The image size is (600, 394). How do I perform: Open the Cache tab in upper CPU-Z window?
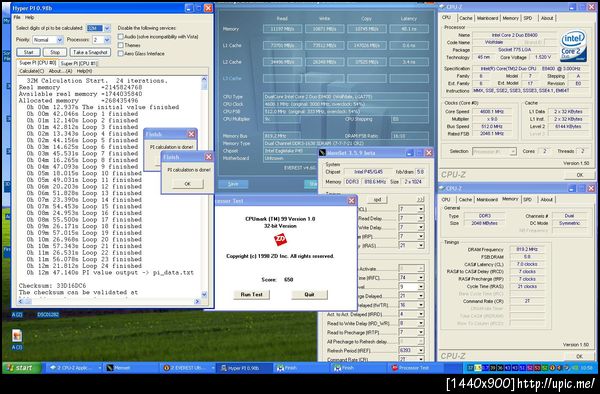coord(466,18)
